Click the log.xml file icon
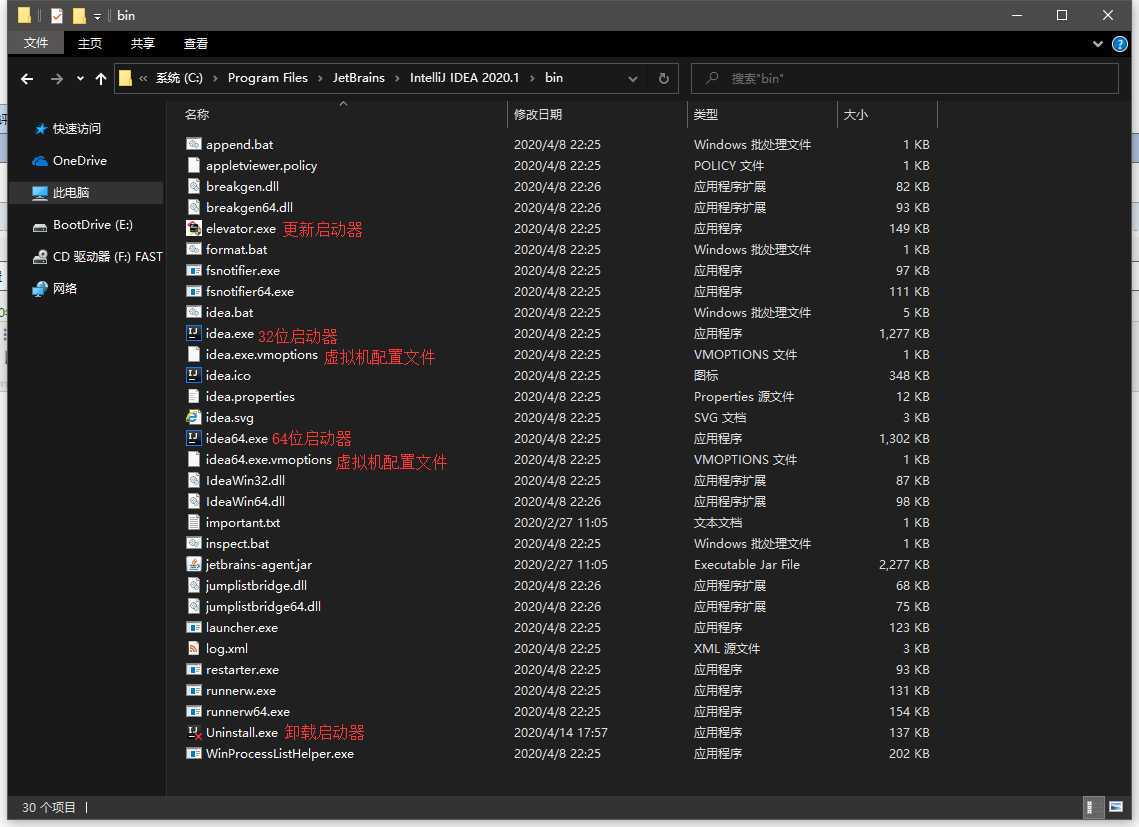 click(x=193, y=648)
